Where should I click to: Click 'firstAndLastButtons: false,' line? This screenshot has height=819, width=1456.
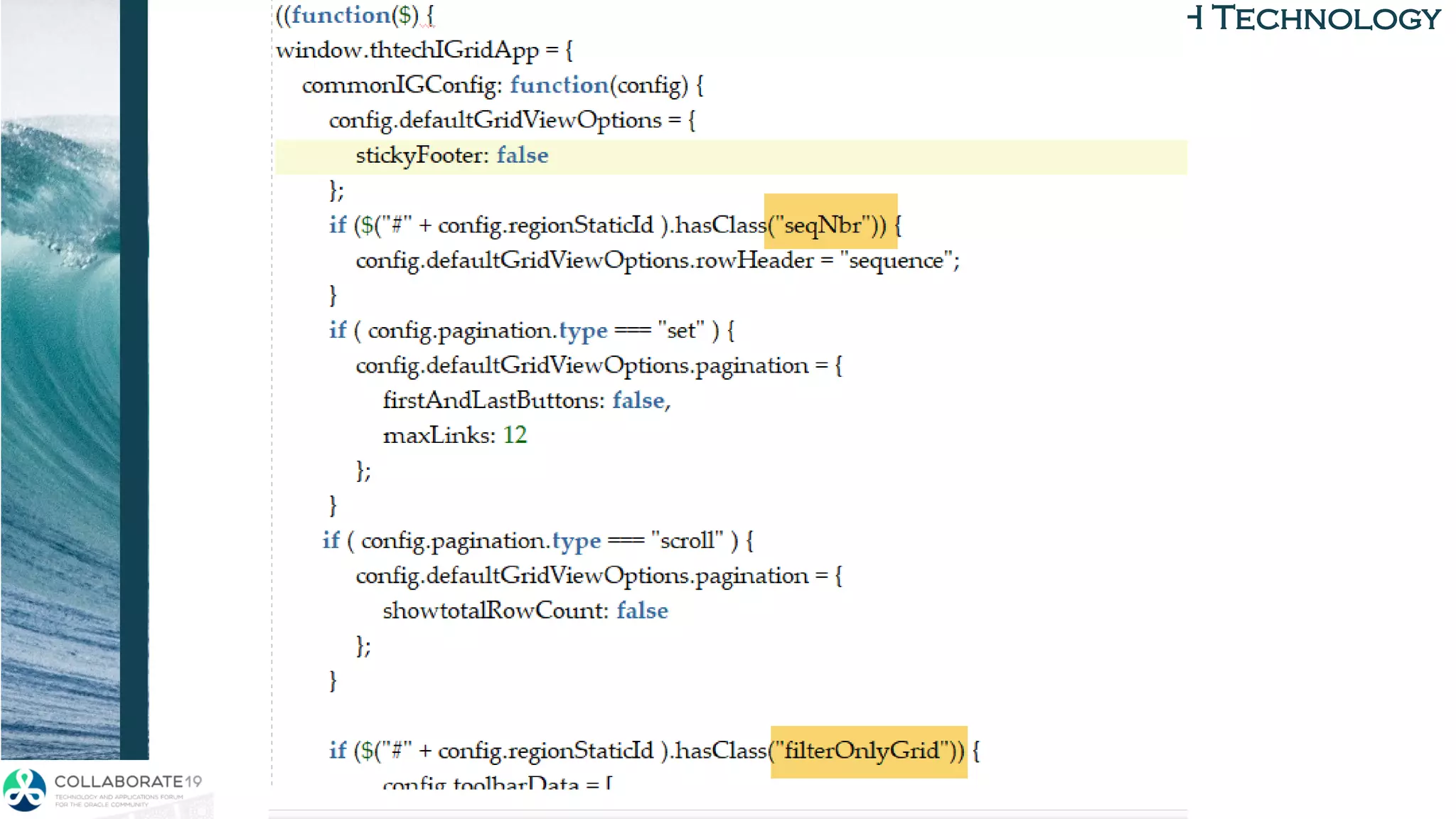tap(527, 400)
